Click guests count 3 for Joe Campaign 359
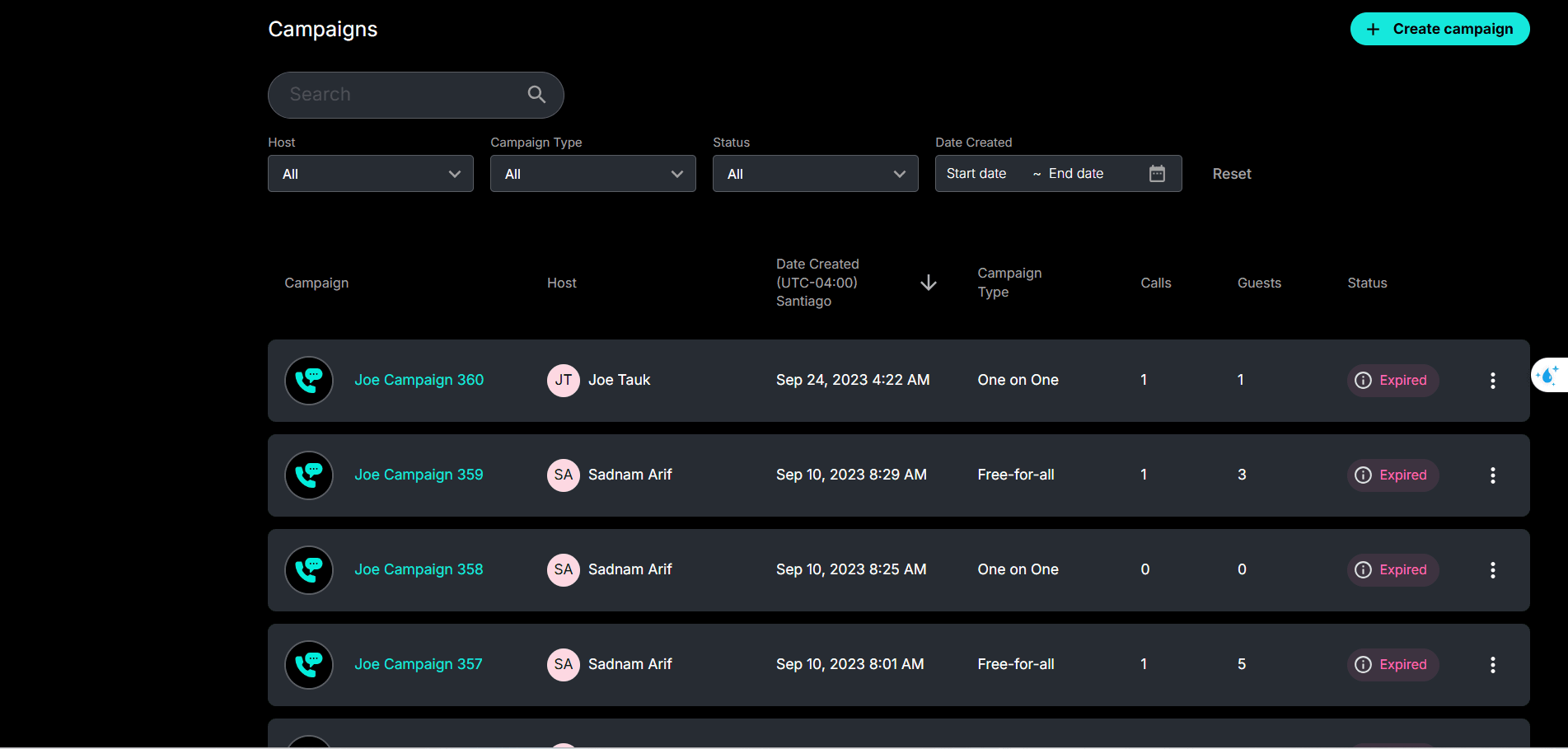Screen dimensions: 1568x749 click(x=1242, y=475)
